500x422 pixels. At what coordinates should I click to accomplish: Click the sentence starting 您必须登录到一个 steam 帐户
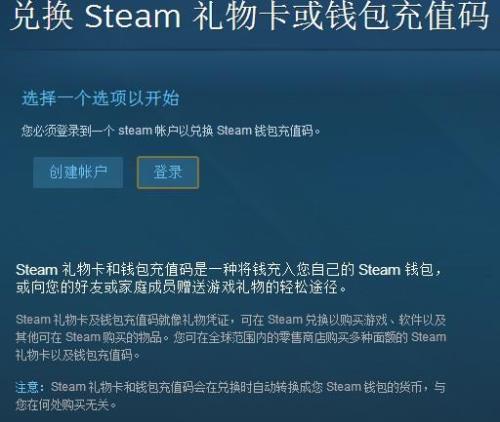[171, 131]
